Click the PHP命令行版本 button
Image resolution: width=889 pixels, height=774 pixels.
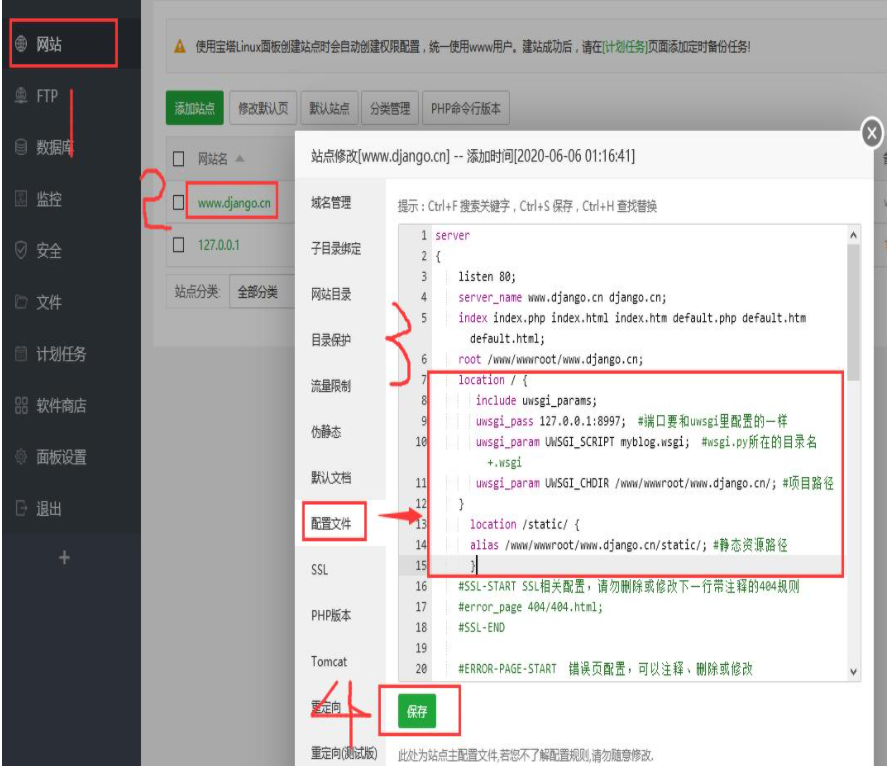(x=466, y=108)
